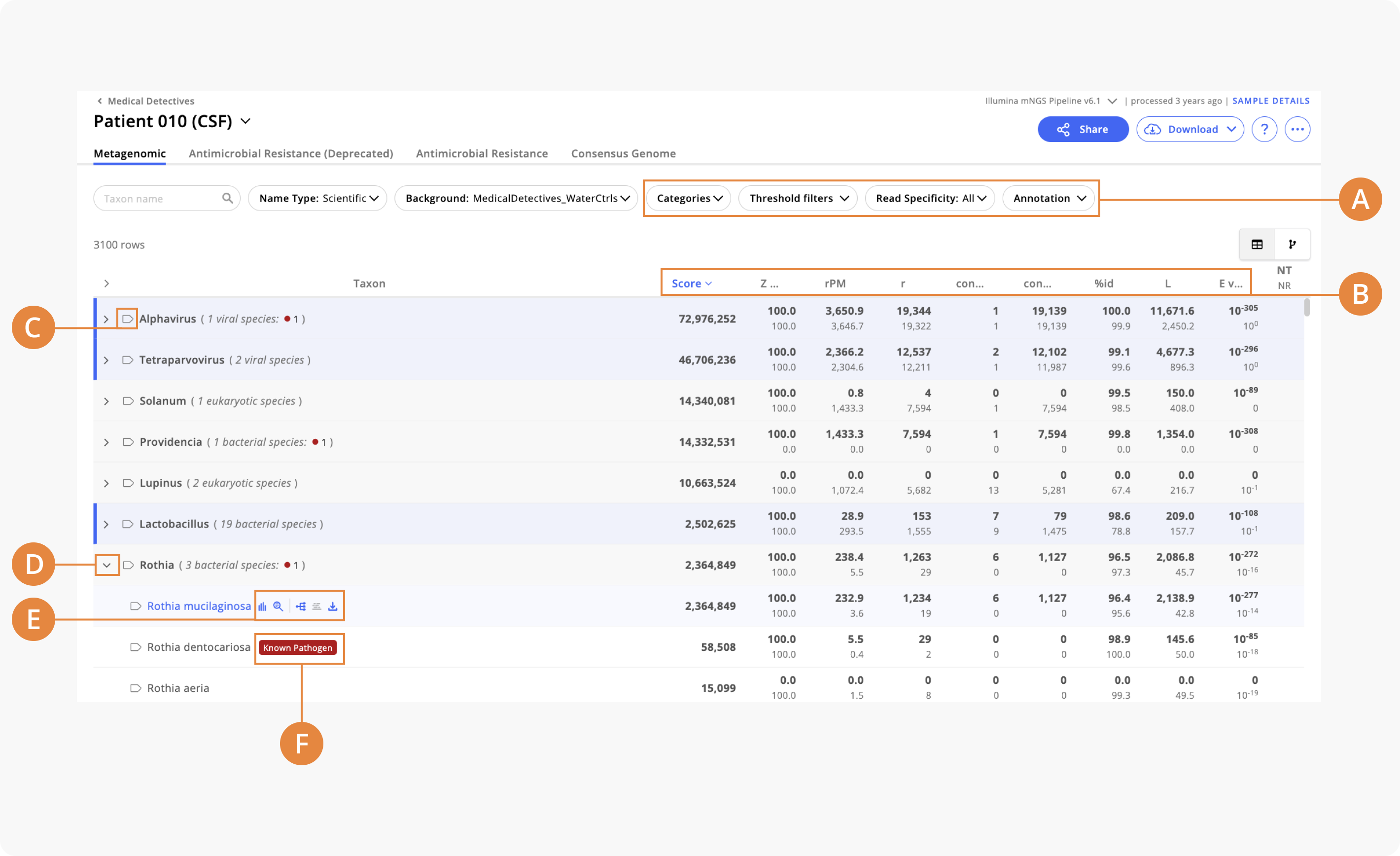Click the table's vertical scrollbar thumb
Image resolution: width=1400 pixels, height=856 pixels.
click(x=1307, y=308)
